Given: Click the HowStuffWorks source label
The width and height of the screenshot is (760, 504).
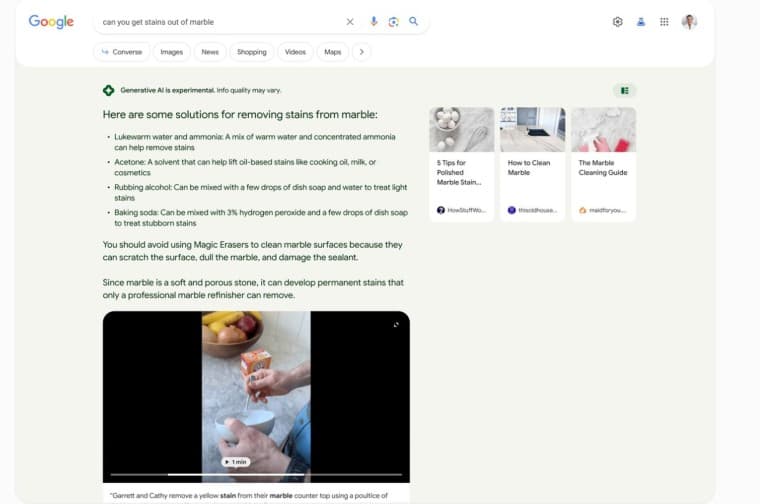Looking at the screenshot, I should 461,210.
